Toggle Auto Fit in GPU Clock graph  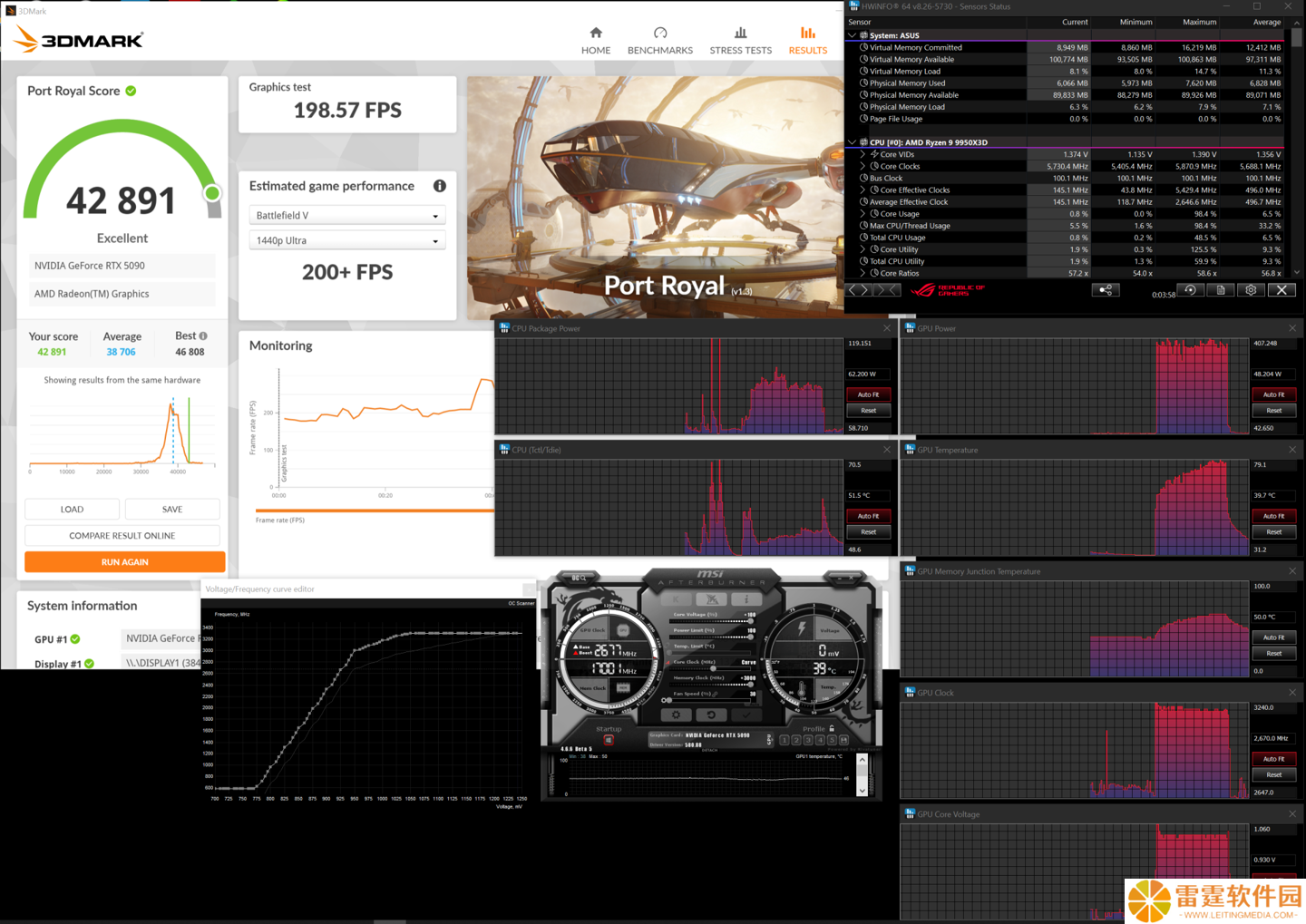coord(1274,759)
